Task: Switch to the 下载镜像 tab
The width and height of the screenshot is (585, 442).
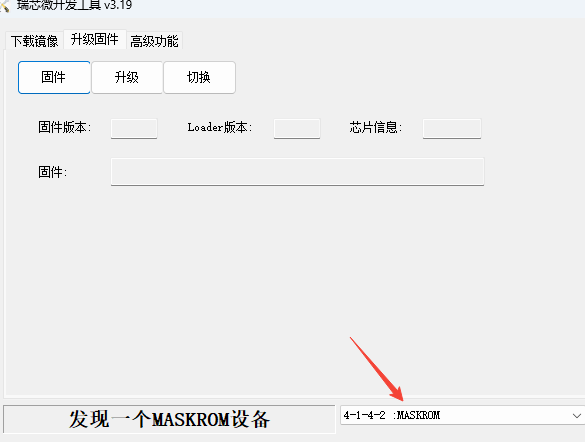Action: click(35, 41)
